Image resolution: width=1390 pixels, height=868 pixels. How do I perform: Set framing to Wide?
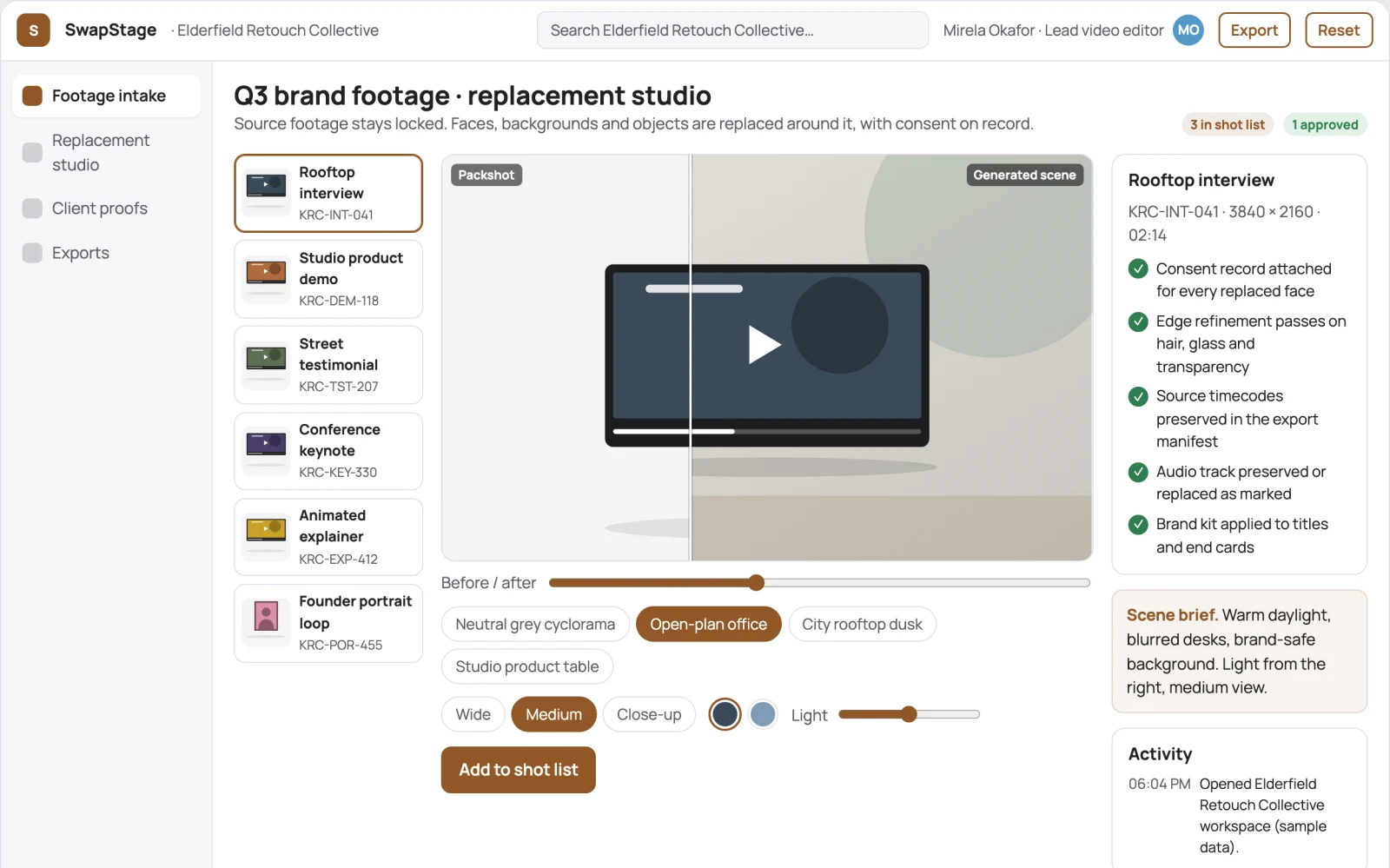[473, 714]
